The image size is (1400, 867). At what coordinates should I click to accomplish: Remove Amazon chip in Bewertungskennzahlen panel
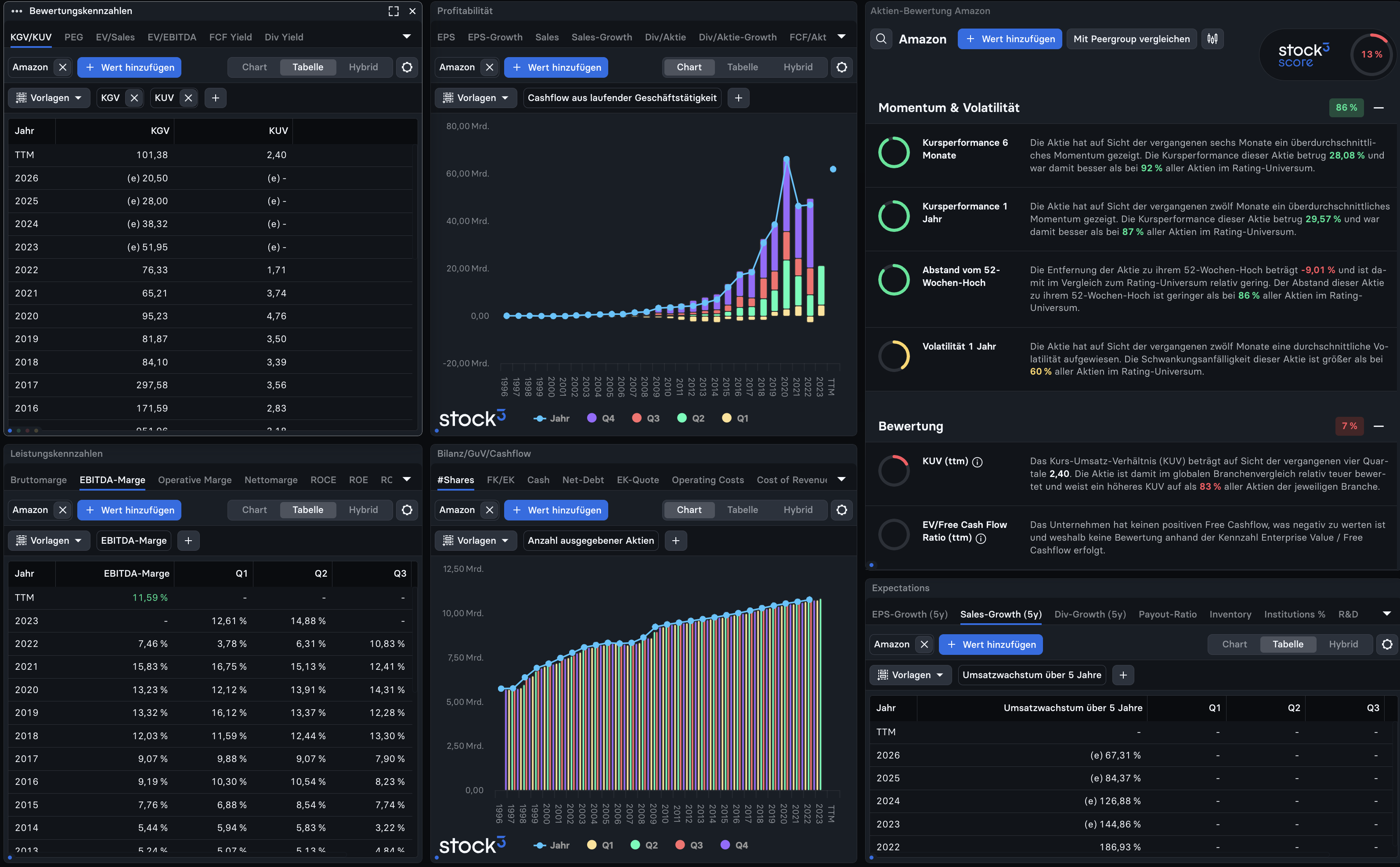pyautogui.click(x=63, y=67)
